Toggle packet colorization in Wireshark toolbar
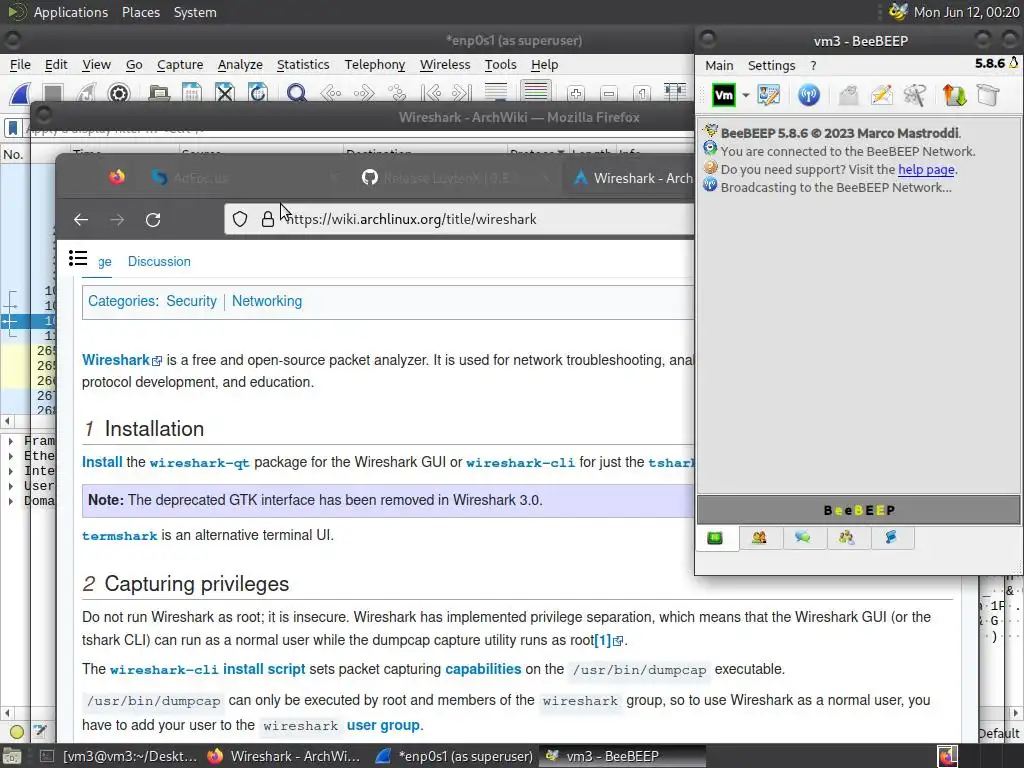1024x768 pixels. coord(536,91)
